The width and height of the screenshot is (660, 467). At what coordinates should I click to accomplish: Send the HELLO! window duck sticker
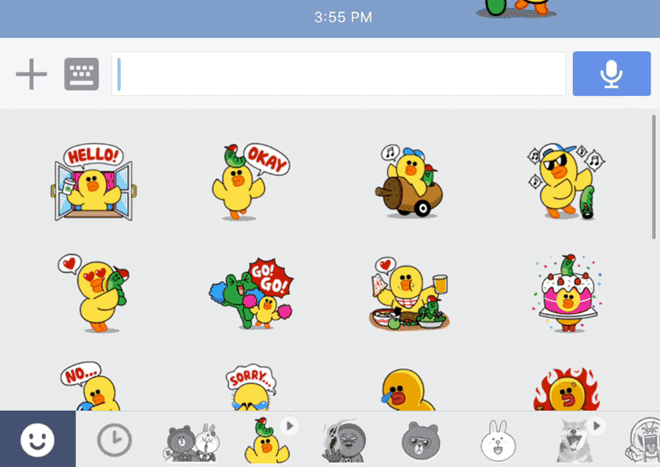tap(92, 184)
